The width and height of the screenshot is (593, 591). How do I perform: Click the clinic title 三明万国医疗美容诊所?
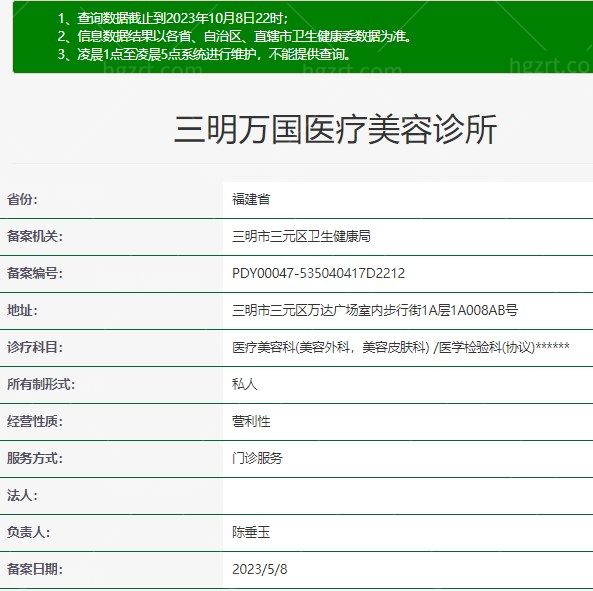(x=335, y=129)
